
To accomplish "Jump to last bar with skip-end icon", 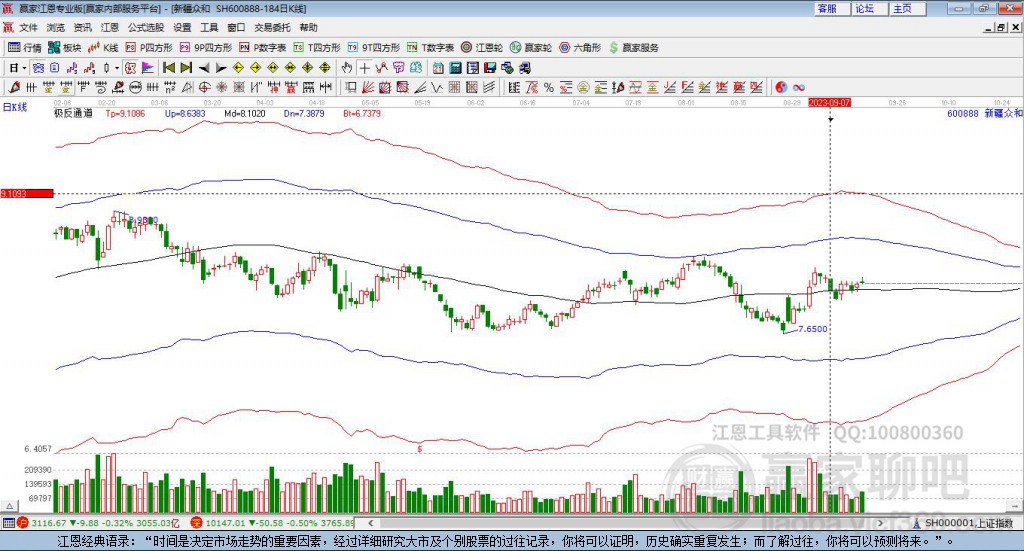I will (186, 67).
